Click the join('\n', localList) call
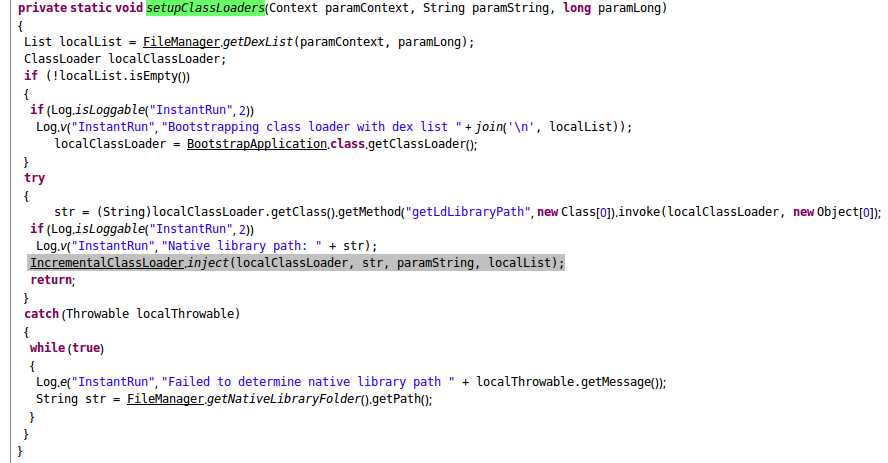This screenshot has height=463, width=888. coord(549,127)
